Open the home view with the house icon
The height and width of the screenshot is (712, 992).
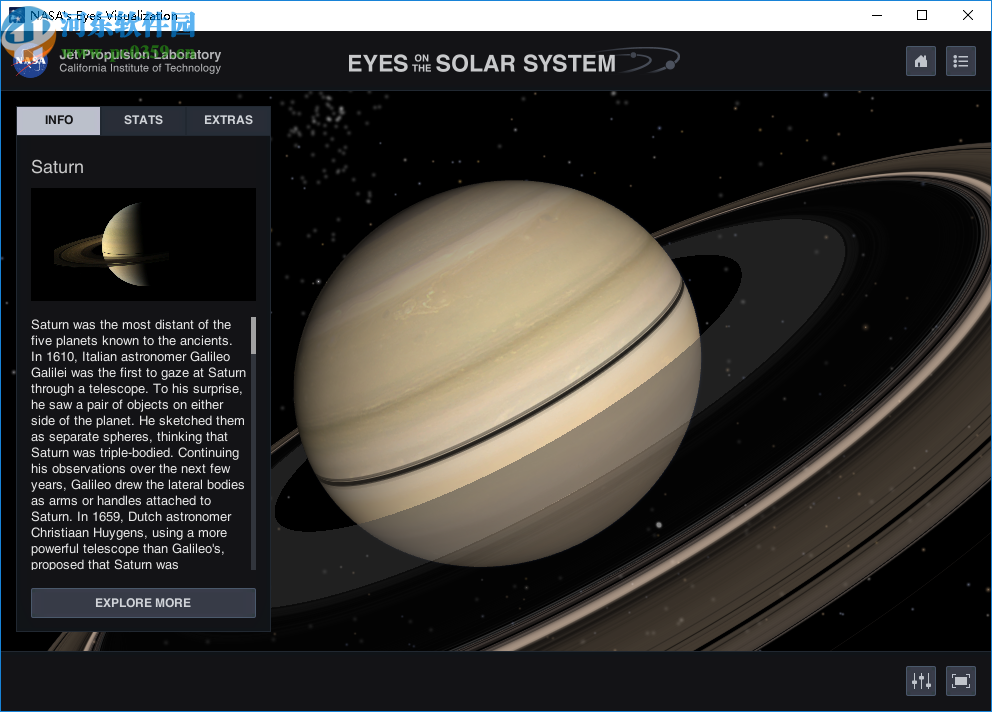click(920, 61)
